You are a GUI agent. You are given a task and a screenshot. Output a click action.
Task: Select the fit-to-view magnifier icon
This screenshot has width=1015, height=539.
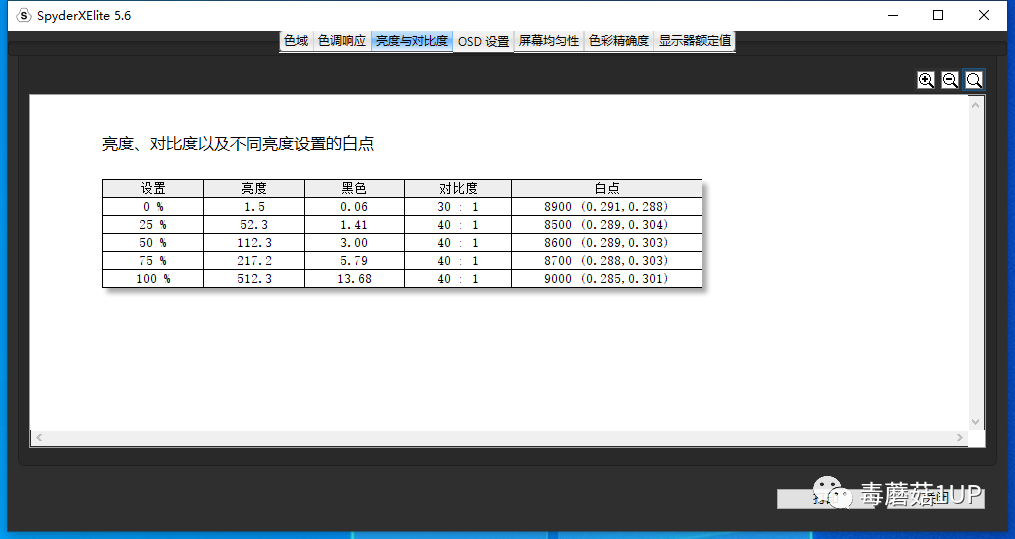point(974,80)
